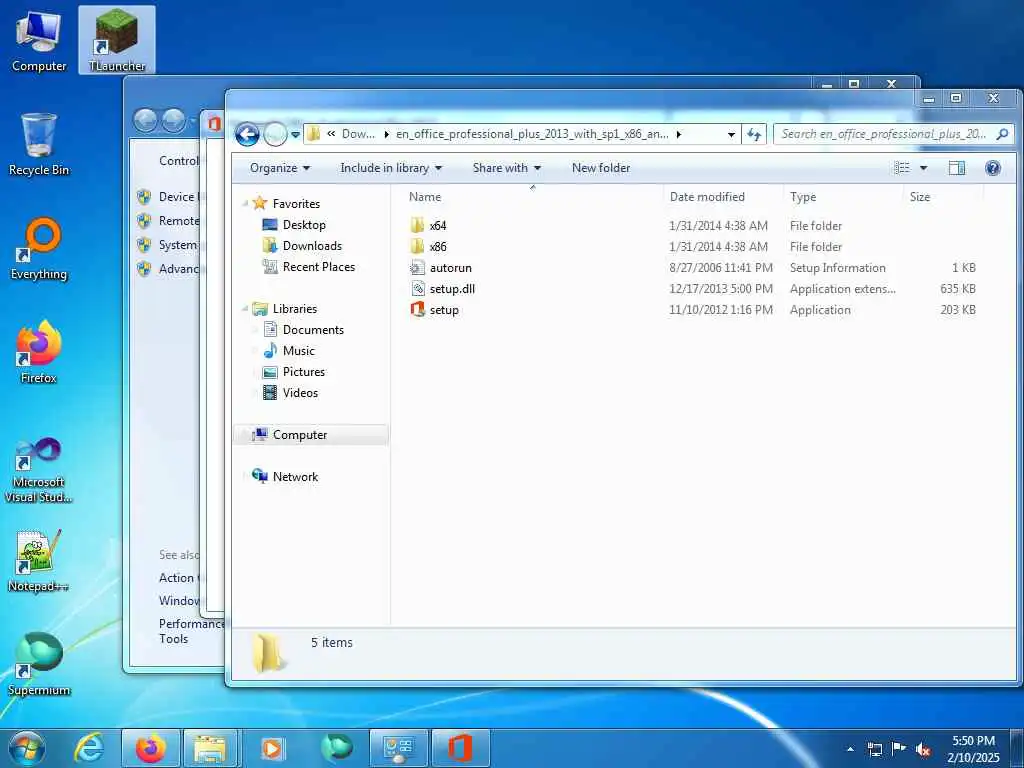Click the Dow... breadcrumb in address bar
Viewport: 1024px width, 768px height.
[x=358, y=134]
